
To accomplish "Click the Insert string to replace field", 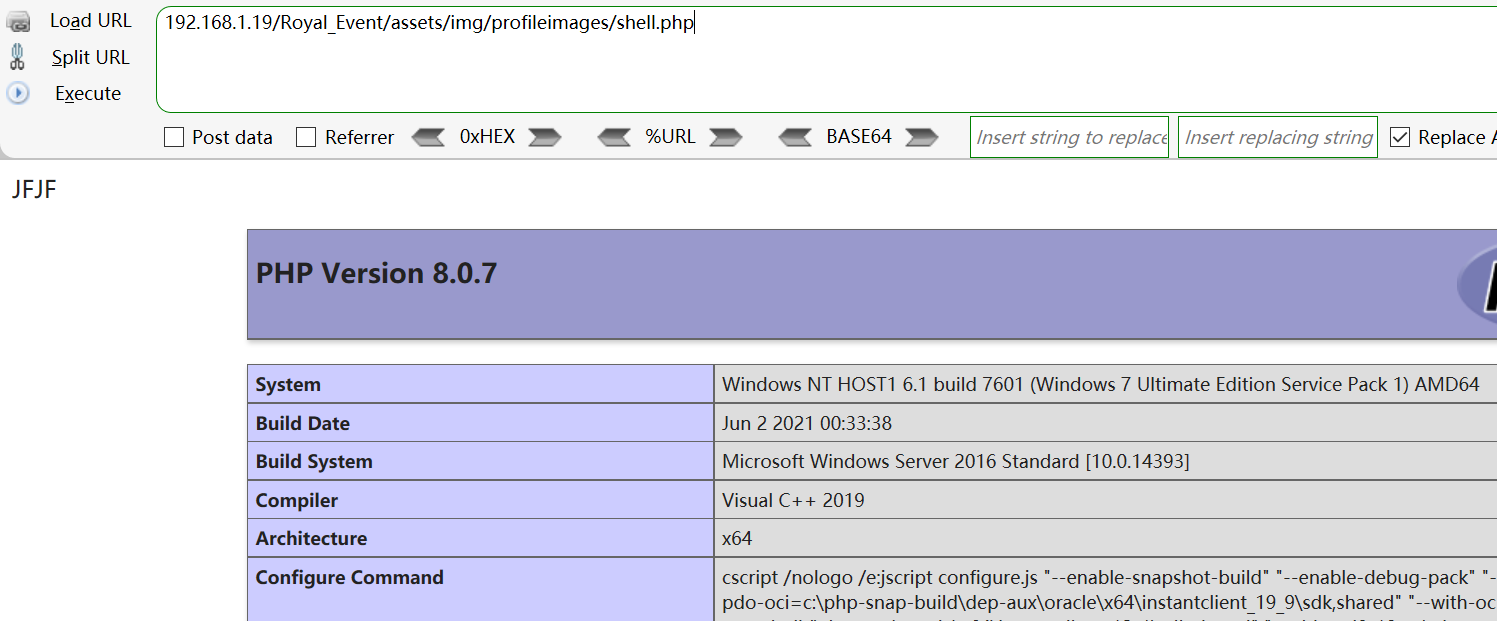I will pos(1069,137).
